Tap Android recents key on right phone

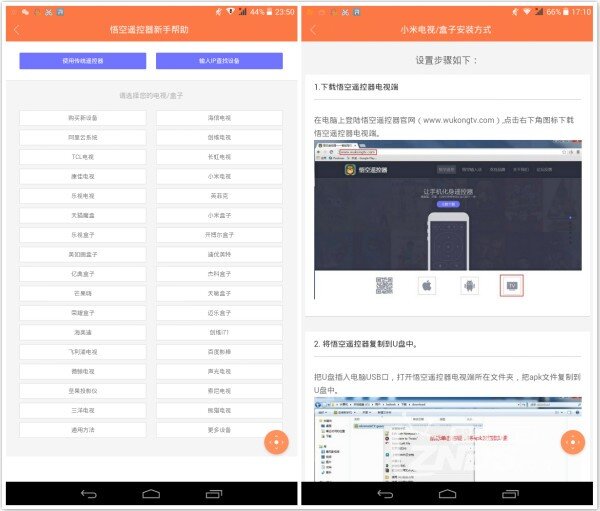[510, 494]
